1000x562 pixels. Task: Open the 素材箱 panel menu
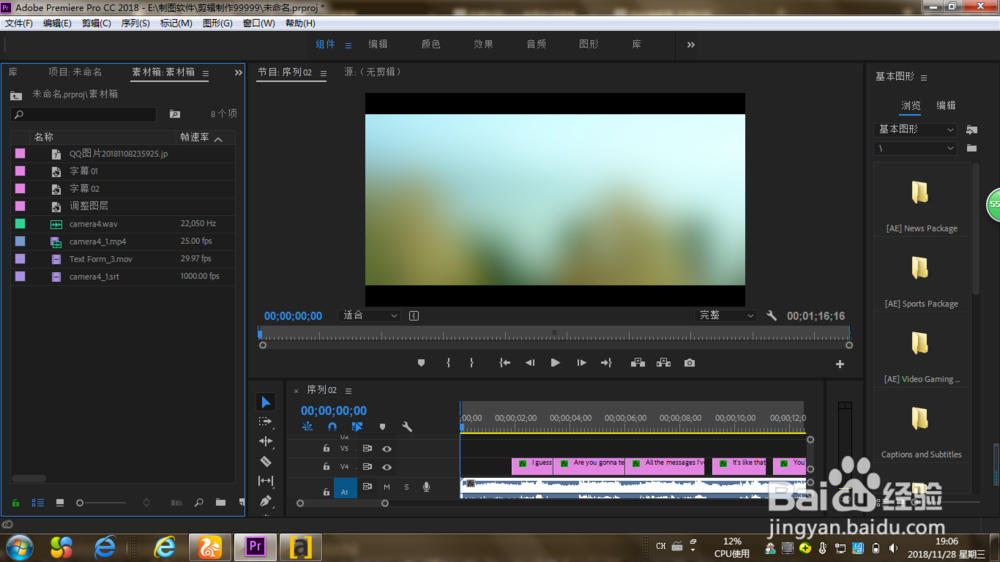[x=205, y=73]
